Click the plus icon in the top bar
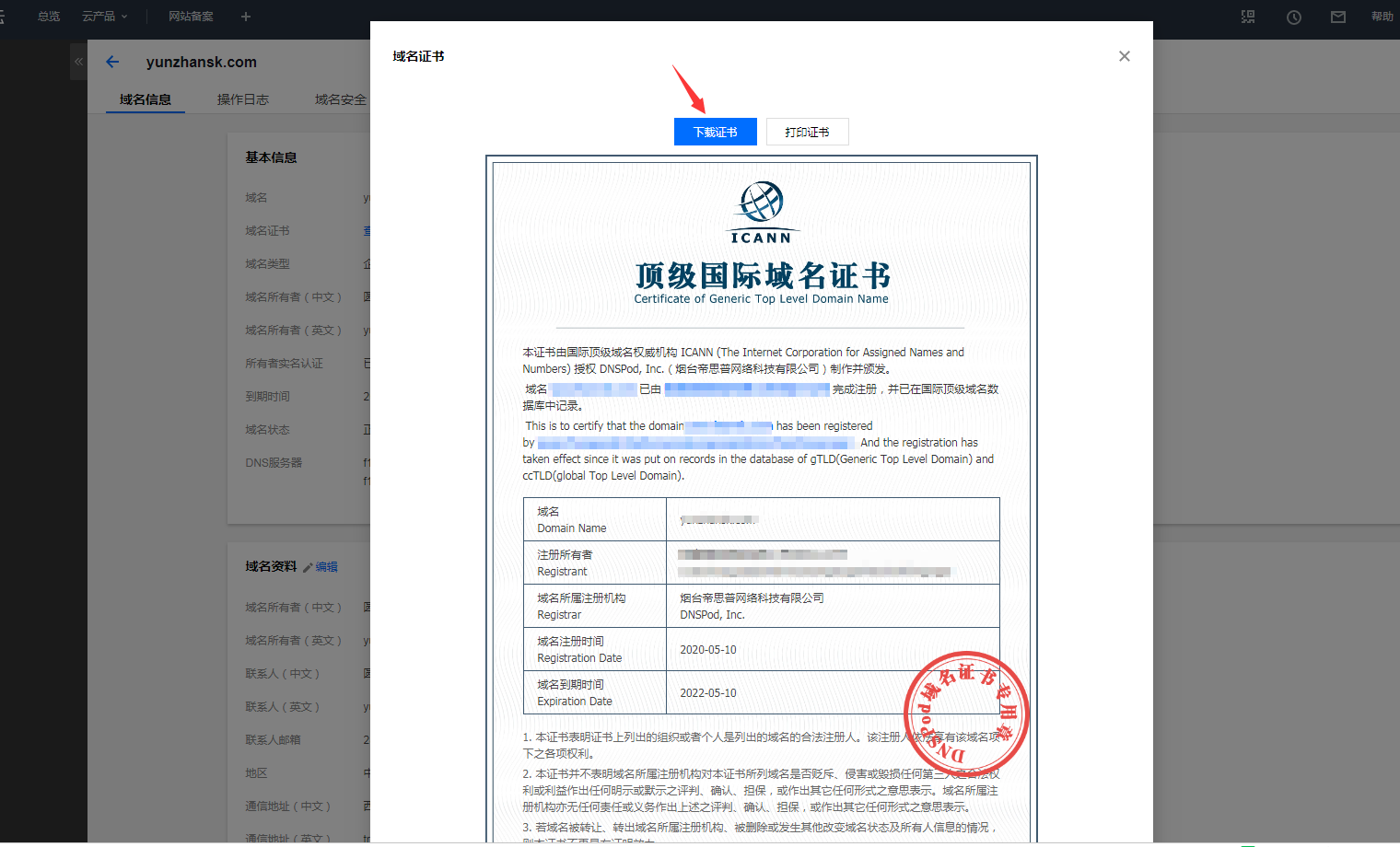This screenshot has height=847, width=1400. (x=245, y=17)
